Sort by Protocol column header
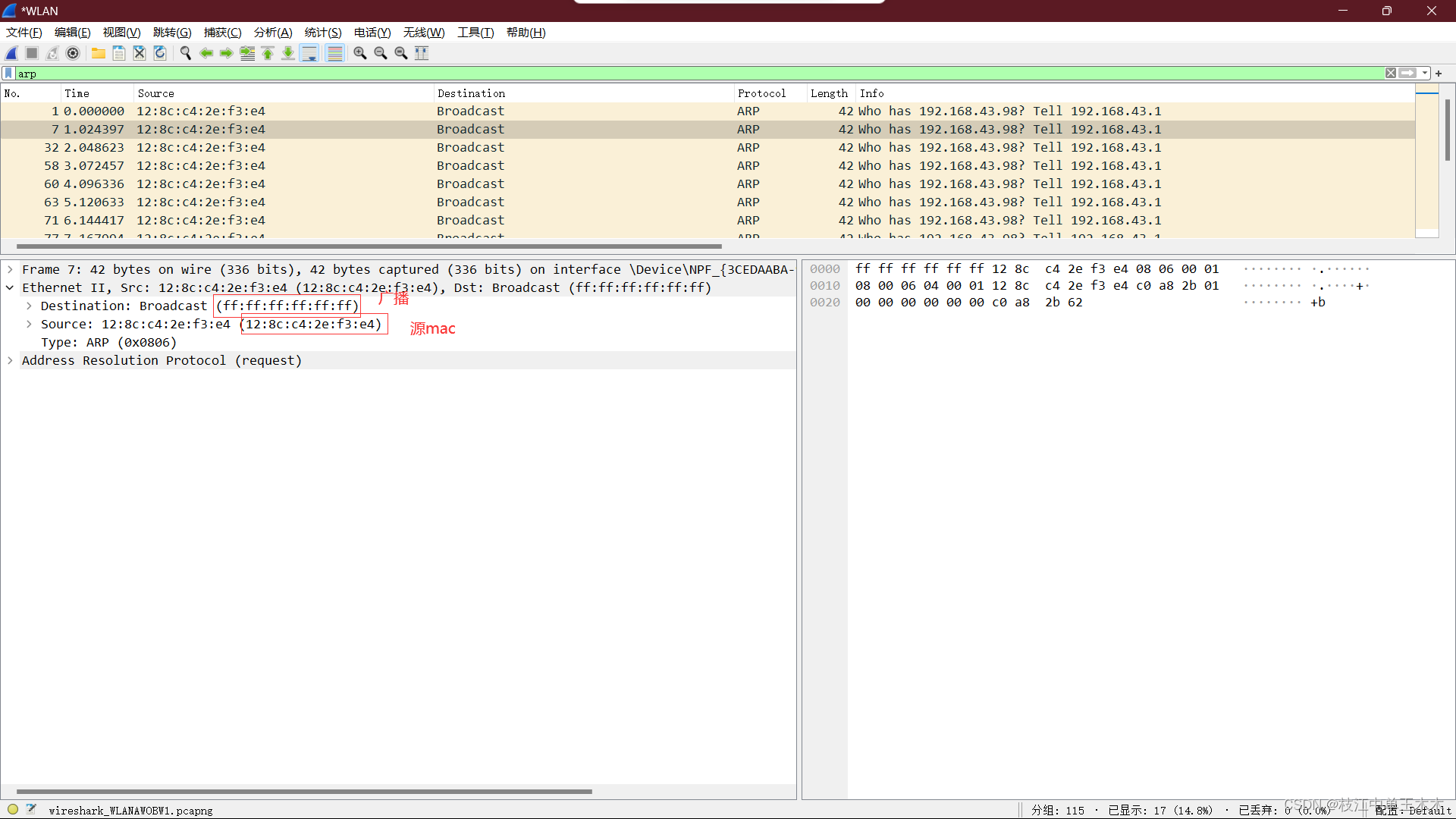Viewport: 1456px width, 819px height. tap(770, 93)
